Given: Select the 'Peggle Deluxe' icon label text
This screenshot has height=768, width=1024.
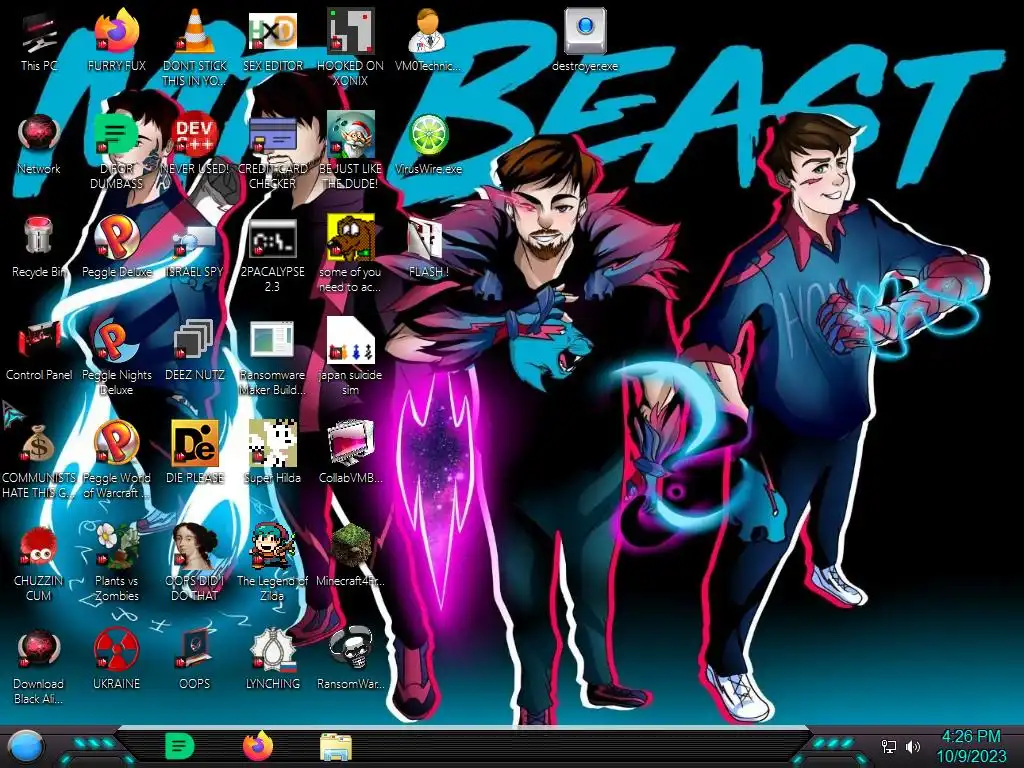Looking at the screenshot, I should pyautogui.click(x=117, y=272).
